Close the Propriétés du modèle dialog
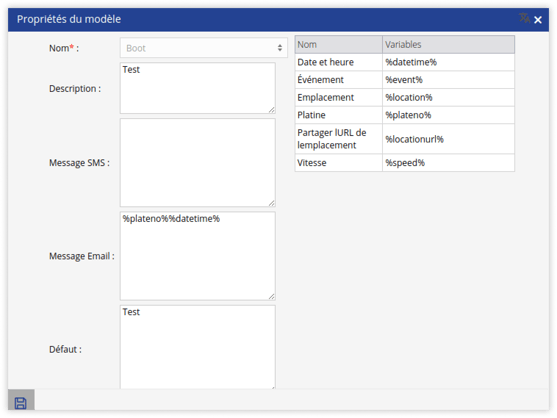Image resolution: width=557 pixels, height=418 pixels. [538, 20]
